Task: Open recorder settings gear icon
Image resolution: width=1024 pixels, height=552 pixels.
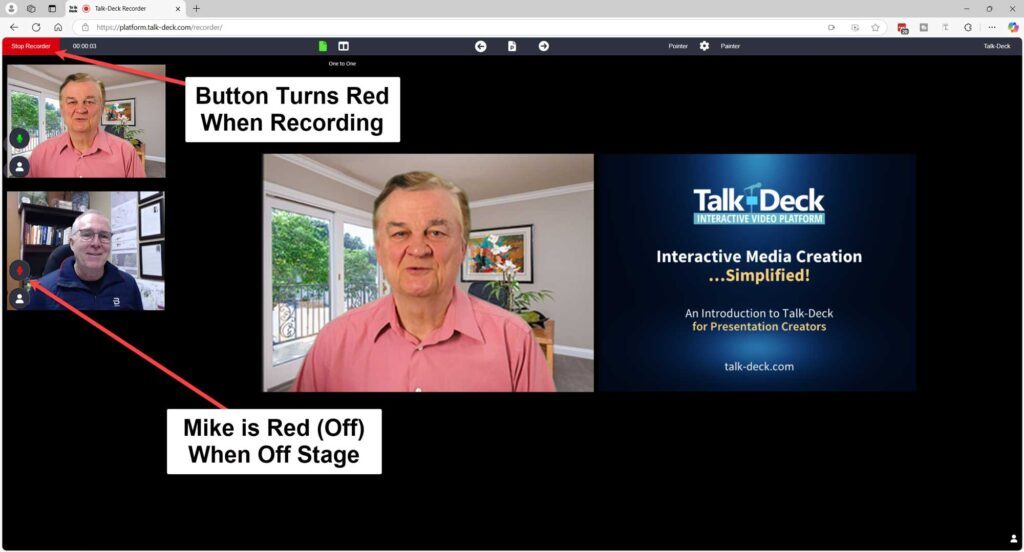Action: [704, 46]
